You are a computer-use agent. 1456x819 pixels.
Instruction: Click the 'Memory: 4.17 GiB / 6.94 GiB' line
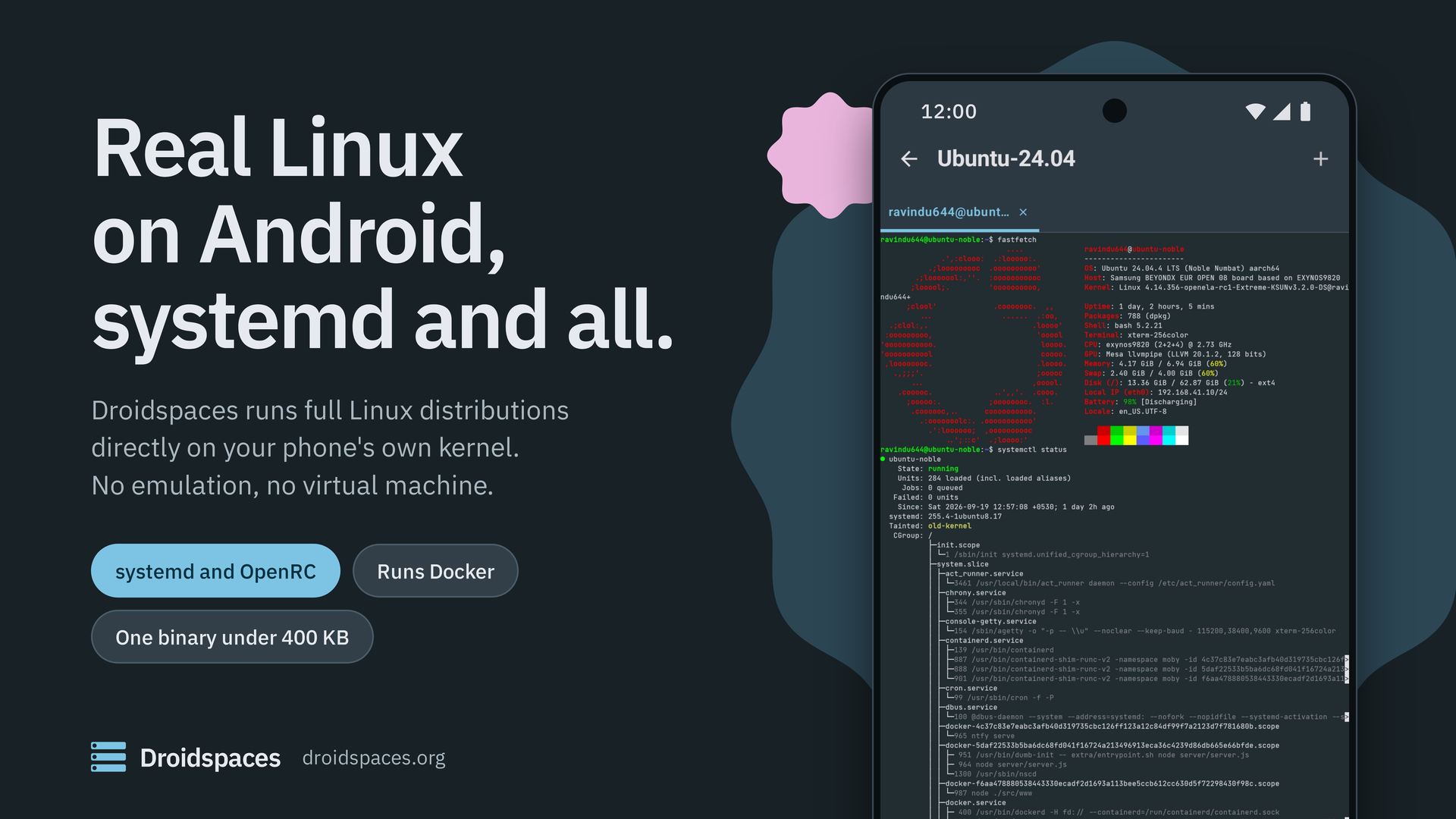1156,364
